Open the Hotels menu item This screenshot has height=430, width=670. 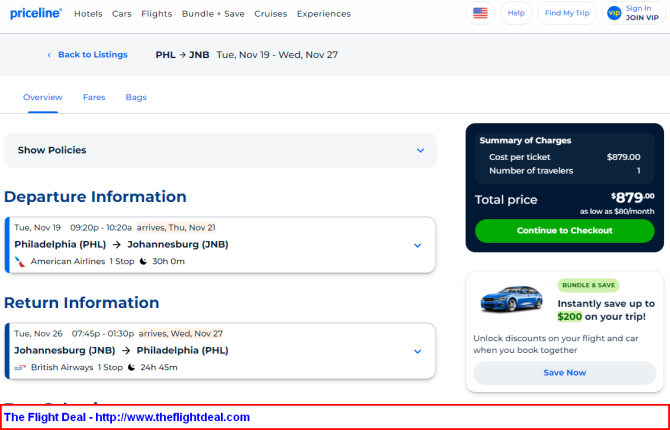(x=88, y=14)
